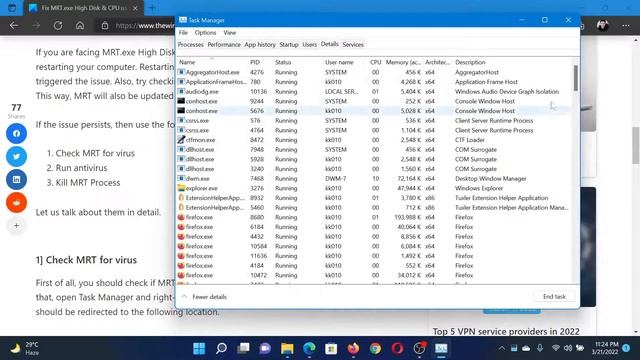Viewport: 640px width, 360px height.
Task: Sort by CPU column header
Action: (x=375, y=62)
